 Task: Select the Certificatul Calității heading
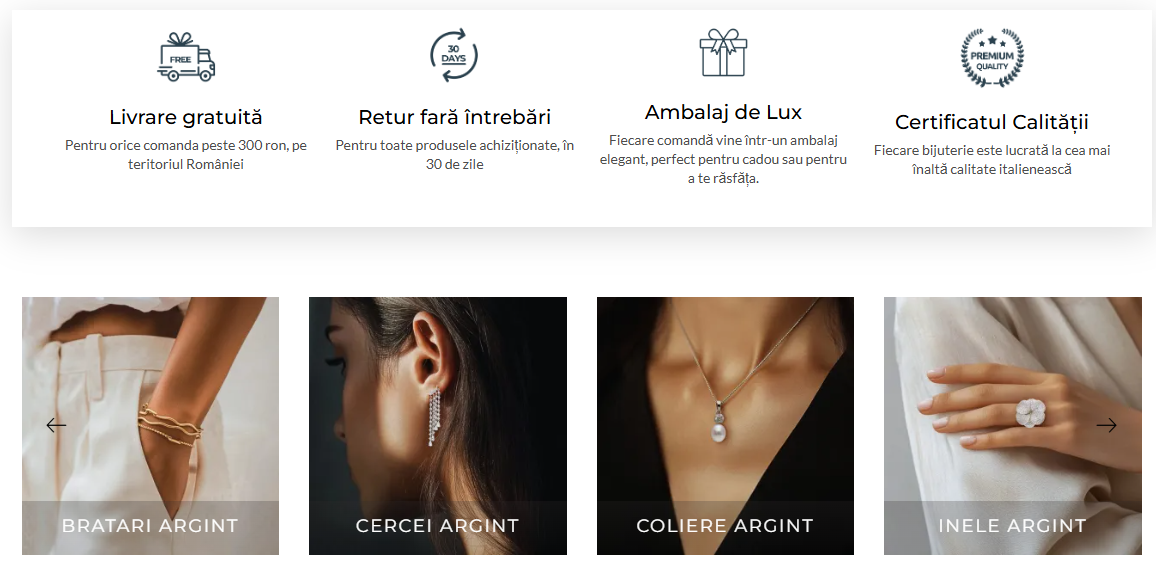[992, 122]
